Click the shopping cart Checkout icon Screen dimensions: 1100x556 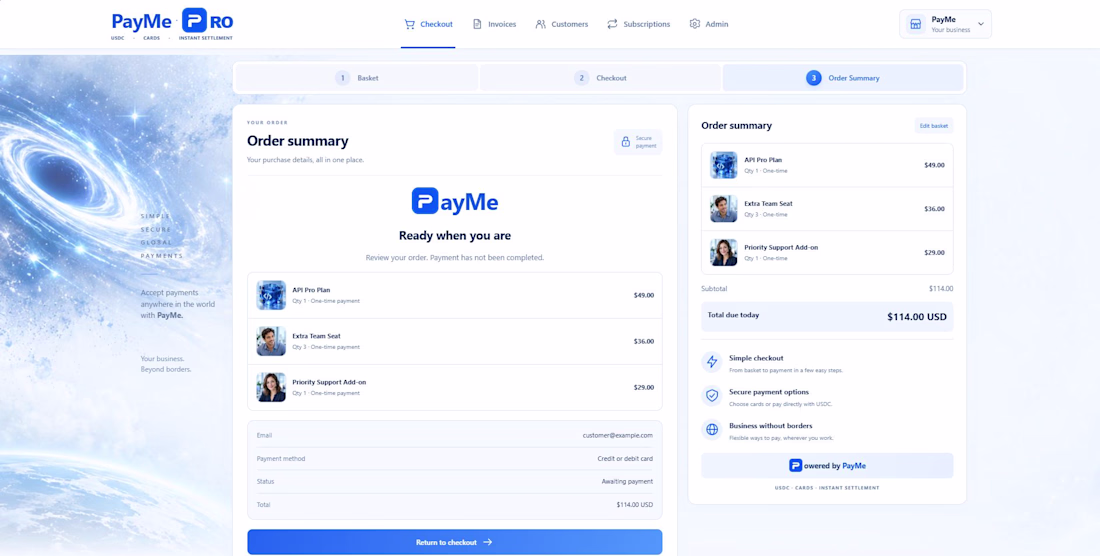point(410,24)
